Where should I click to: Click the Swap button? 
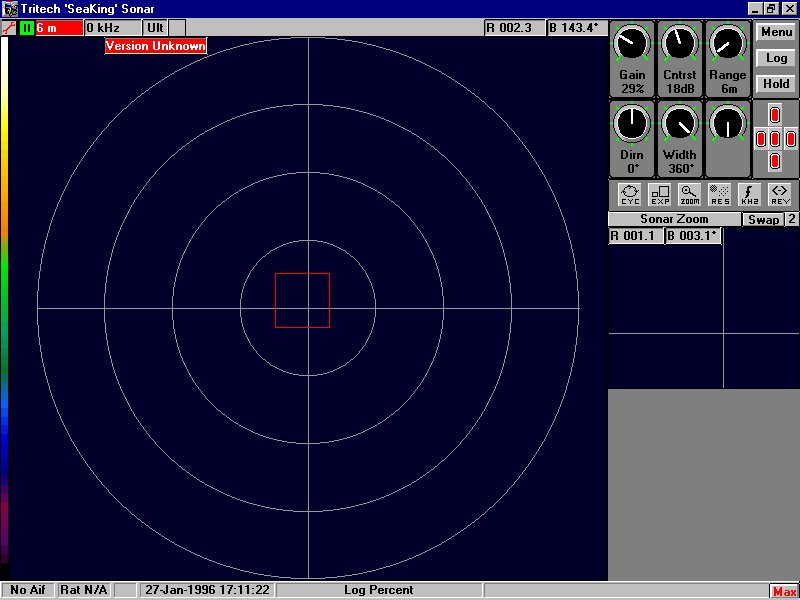(x=762, y=219)
